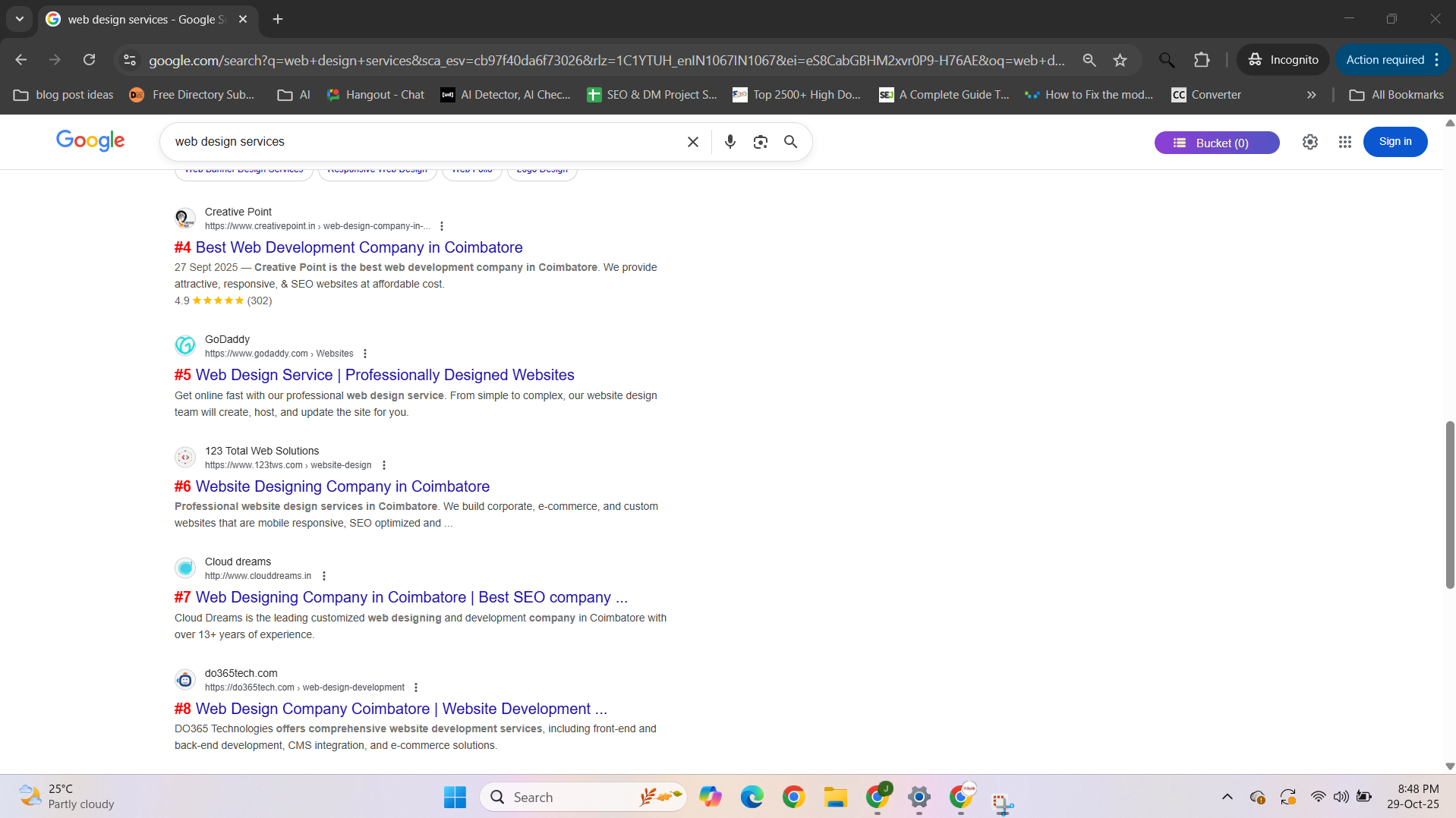The width and height of the screenshot is (1456, 818).
Task: Open File Explorer from the taskbar
Action: (835, 797)
